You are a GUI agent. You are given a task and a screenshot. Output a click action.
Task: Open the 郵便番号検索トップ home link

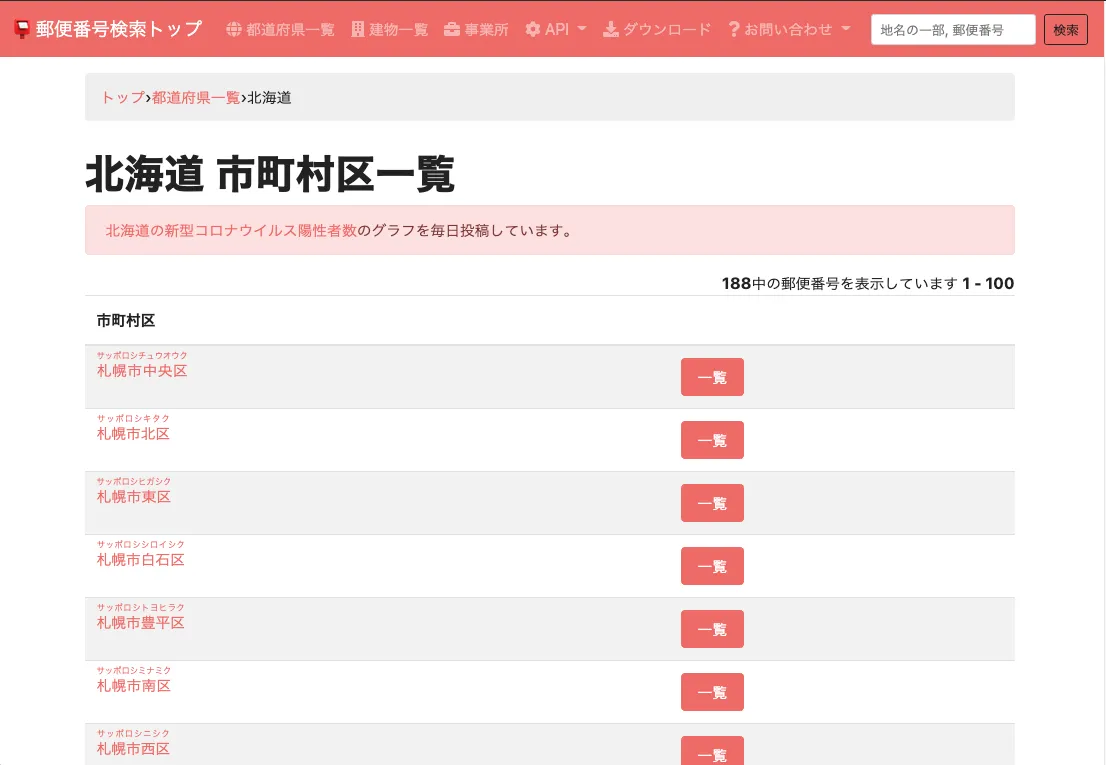pos(118,29)
